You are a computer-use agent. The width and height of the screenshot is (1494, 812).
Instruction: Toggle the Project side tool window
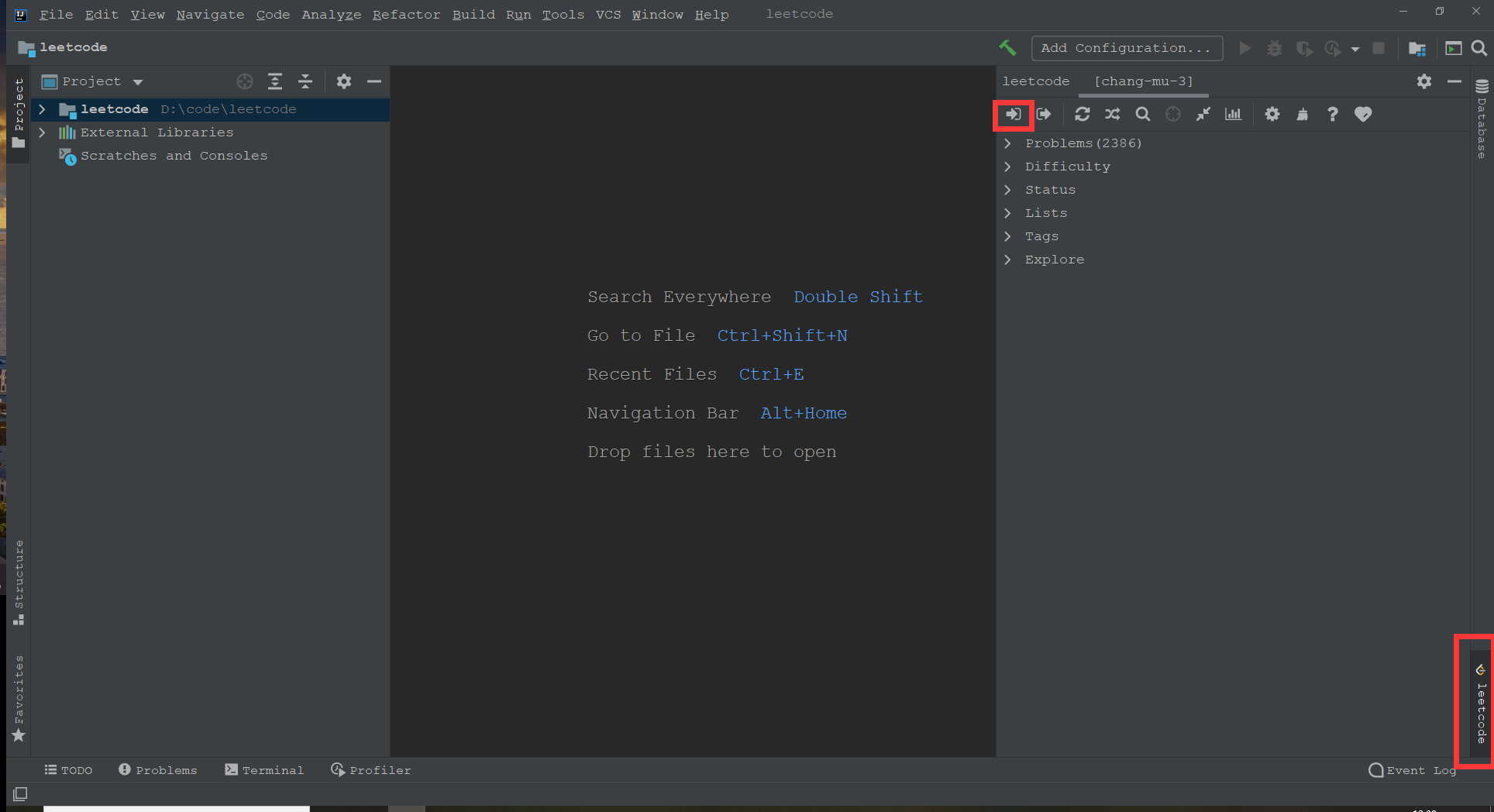(19, 113)
